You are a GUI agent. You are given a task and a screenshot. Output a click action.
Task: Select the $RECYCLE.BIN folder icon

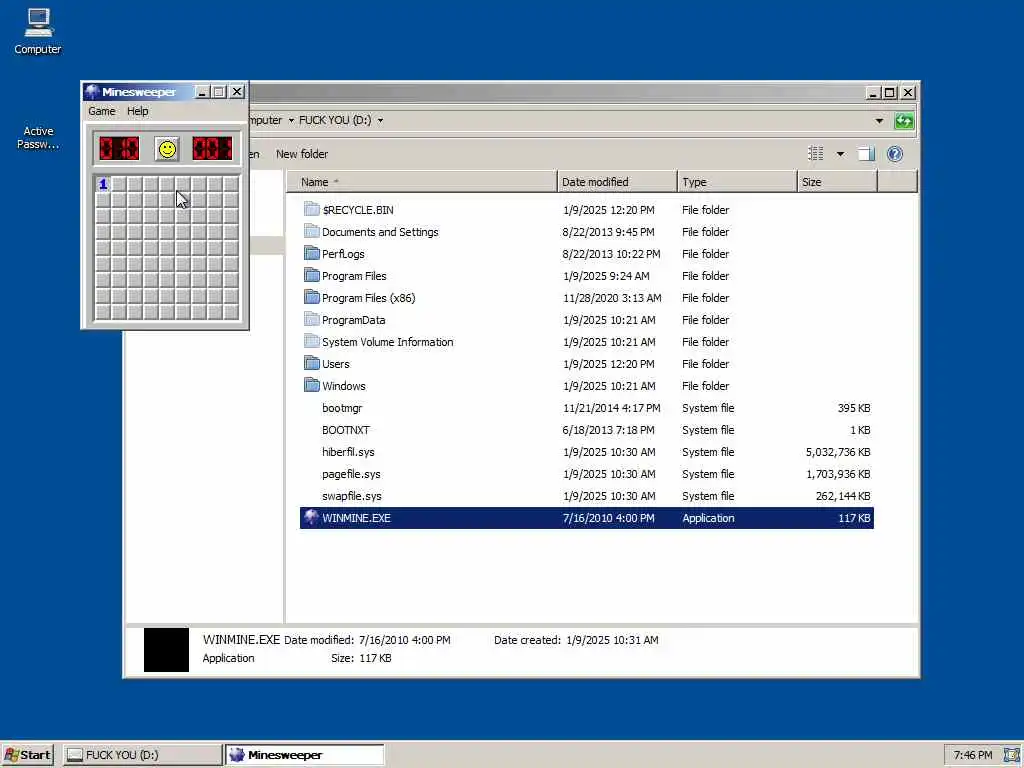312,210
